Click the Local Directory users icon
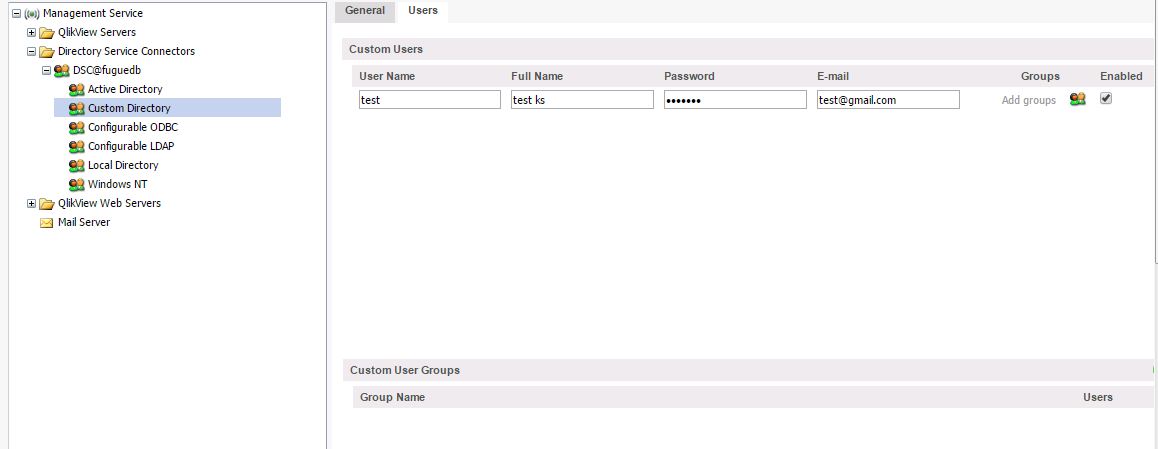Viewport: 1158px width, 449px height. coord(77,165)
